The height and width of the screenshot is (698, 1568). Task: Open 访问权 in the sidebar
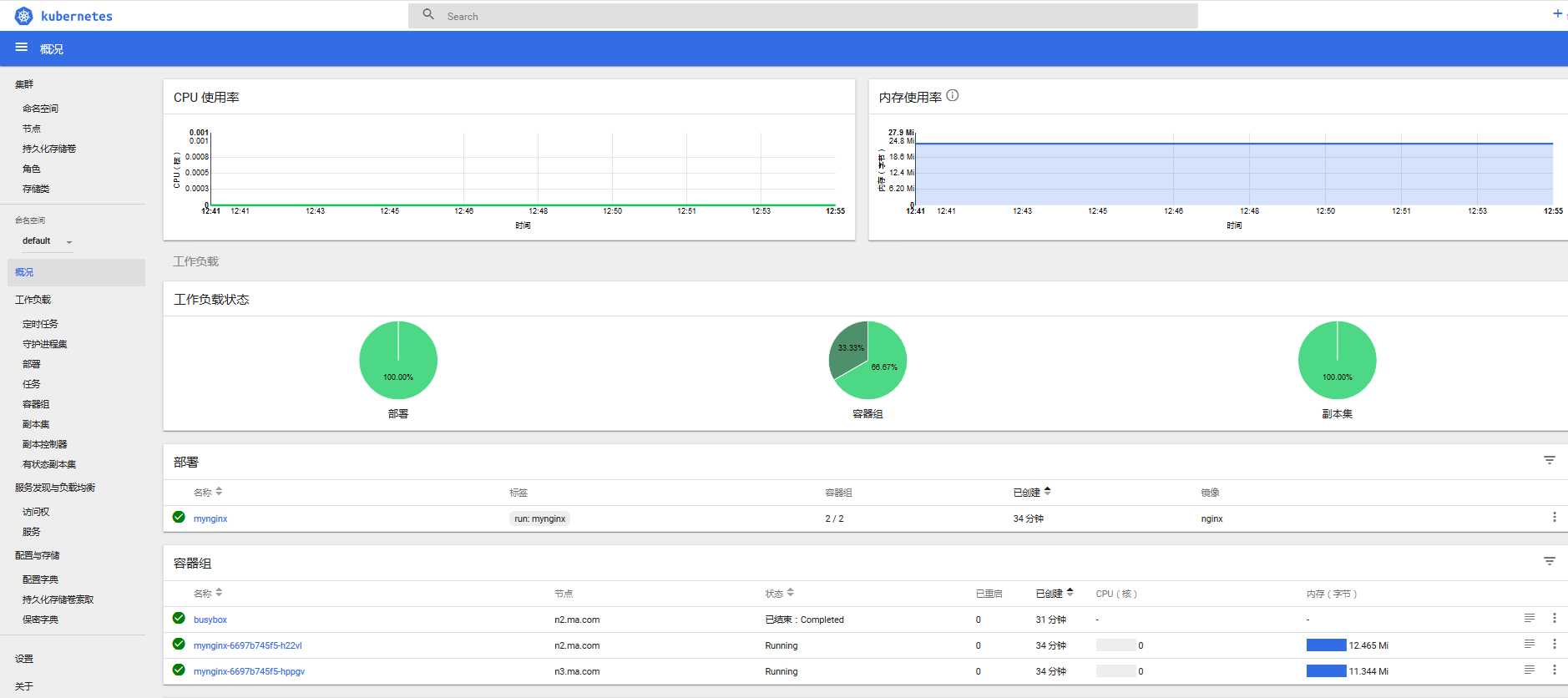click(x=36, y=512)
